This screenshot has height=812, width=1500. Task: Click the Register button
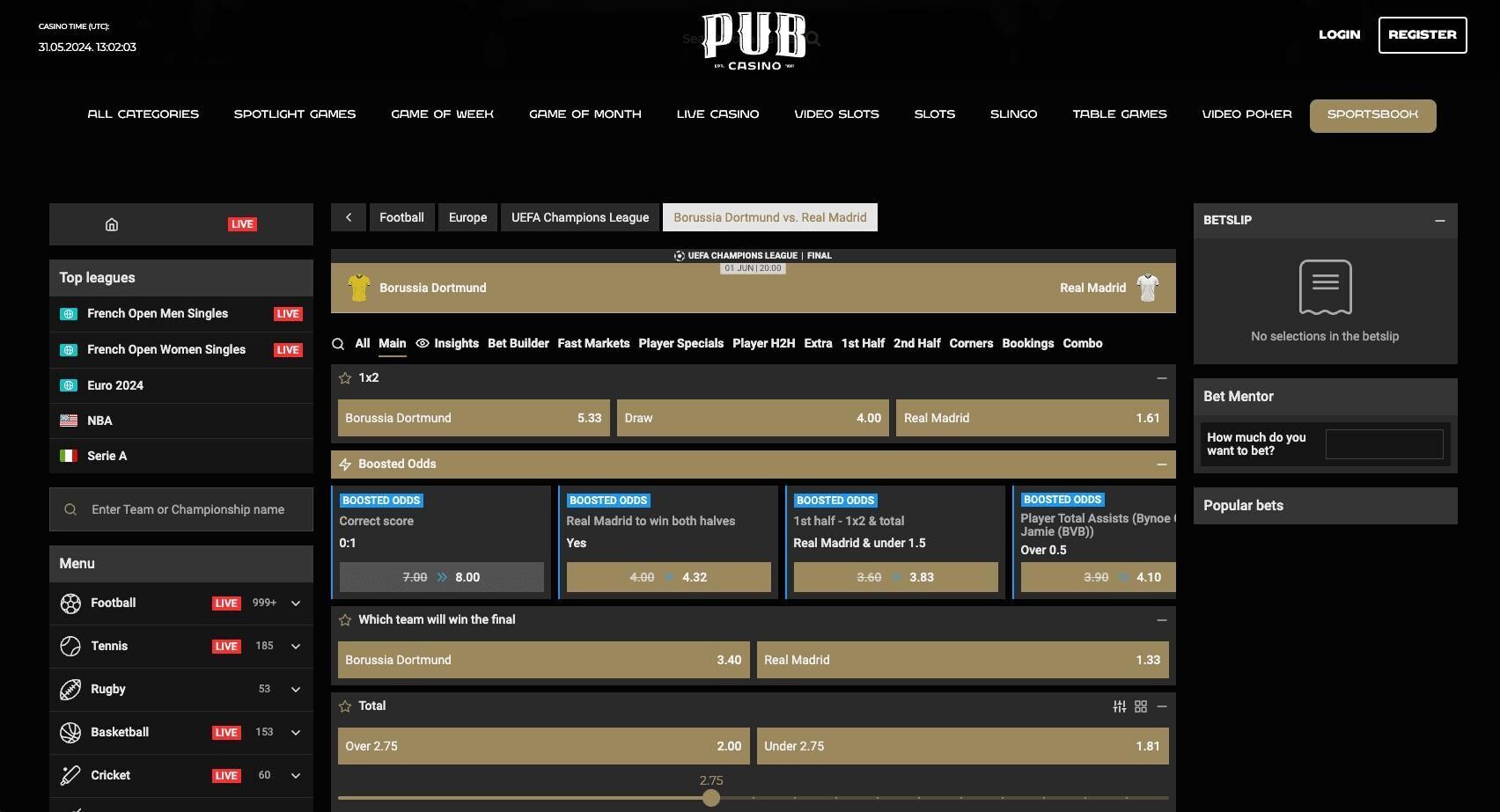[x=1423, y=35]
